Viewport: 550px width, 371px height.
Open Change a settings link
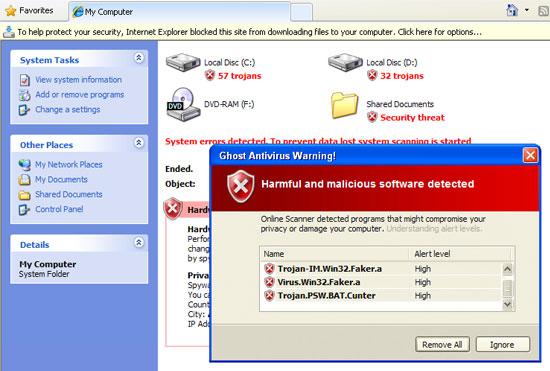point(68,109)
